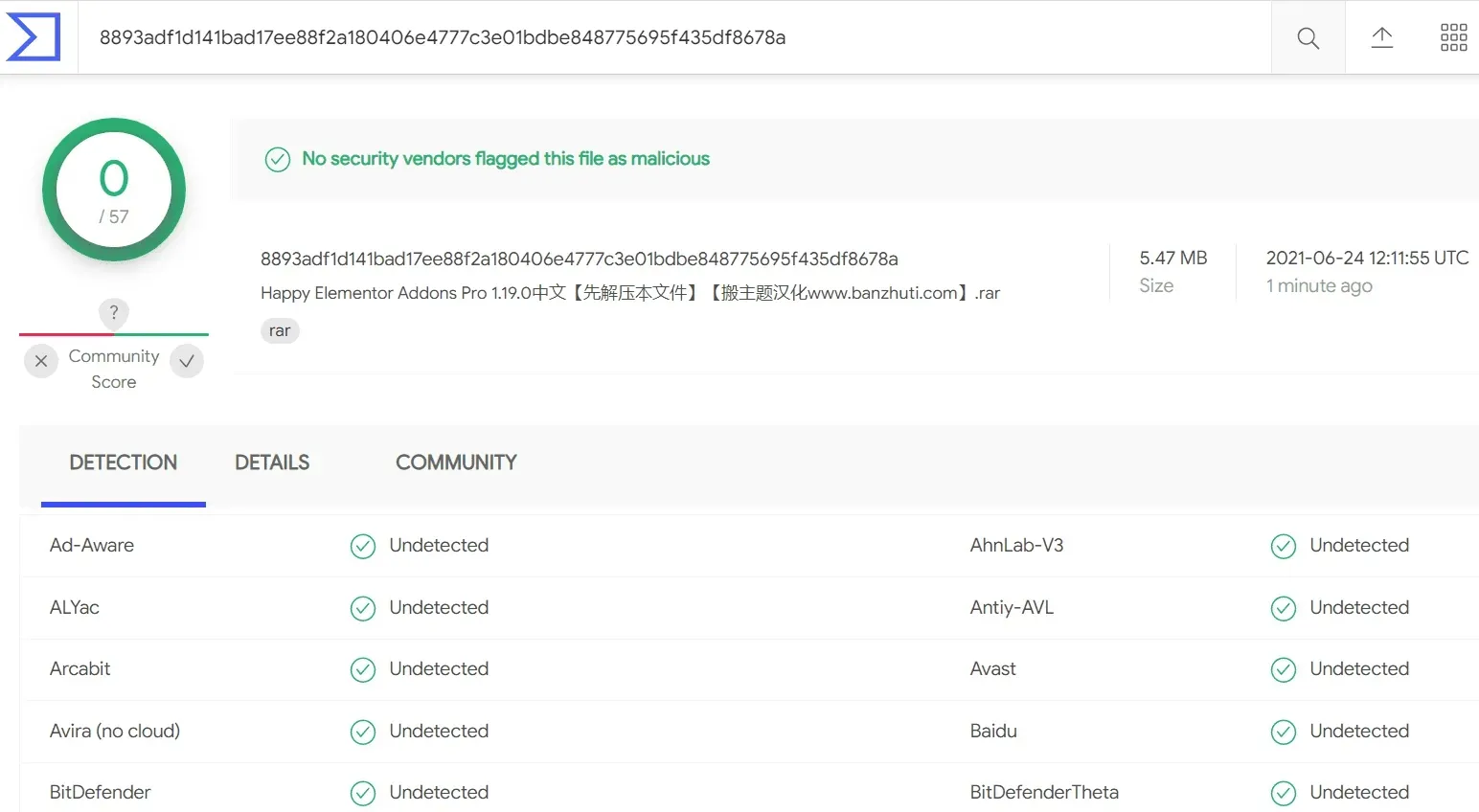Select the 'BitDefender' vendor name
The width and height of the screenshot is (1479, 812).
(101, 792)
